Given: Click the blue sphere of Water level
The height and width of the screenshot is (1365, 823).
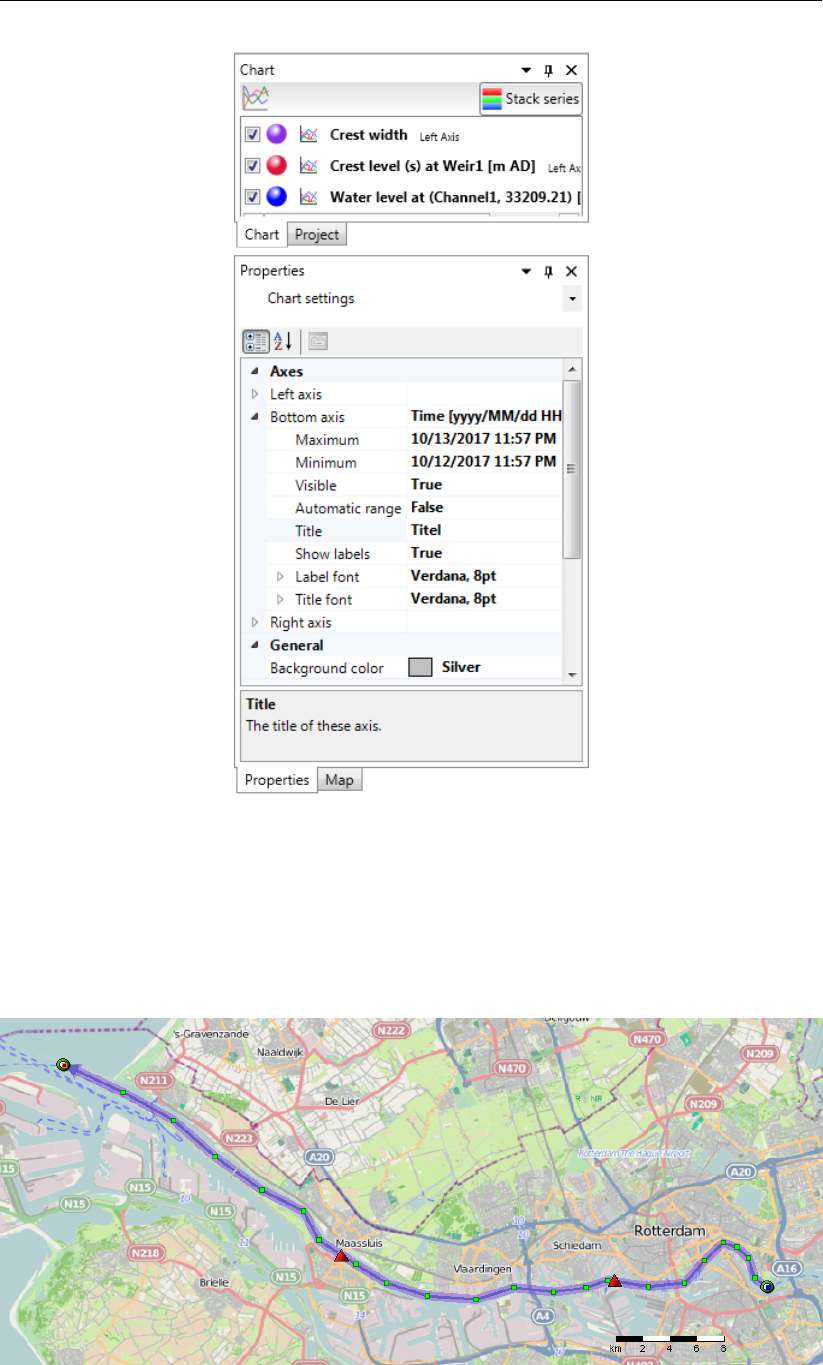Looking at the screenshot, I should tap(277, 197).
